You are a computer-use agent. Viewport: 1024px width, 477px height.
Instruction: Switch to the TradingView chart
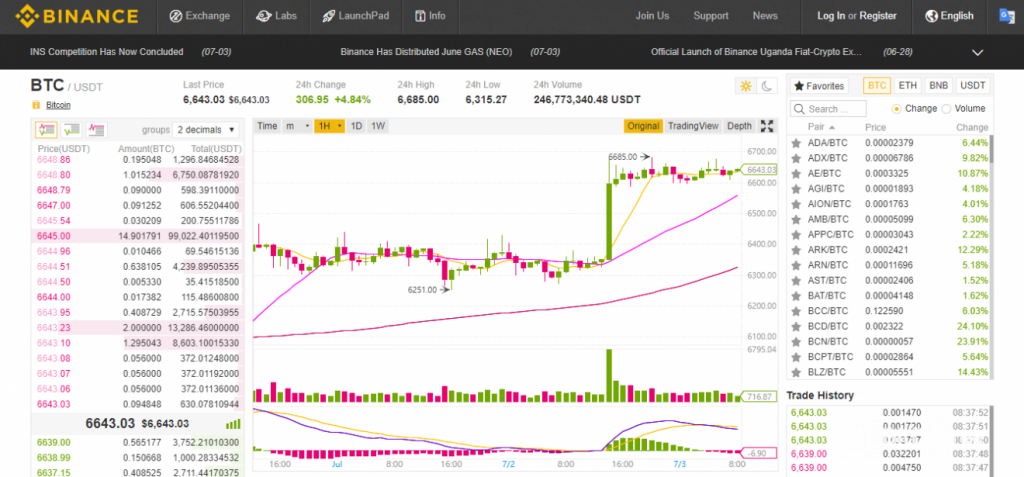click(693, 126)
